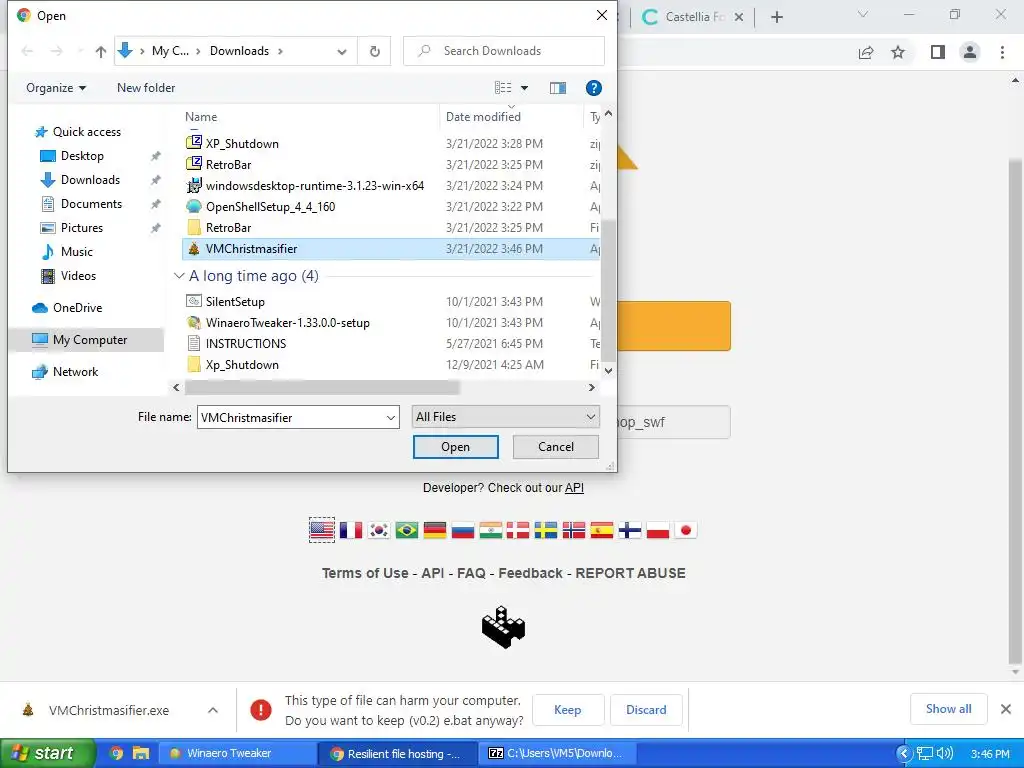
Task: Open Music in navigation pane
Action: [76, 252]
